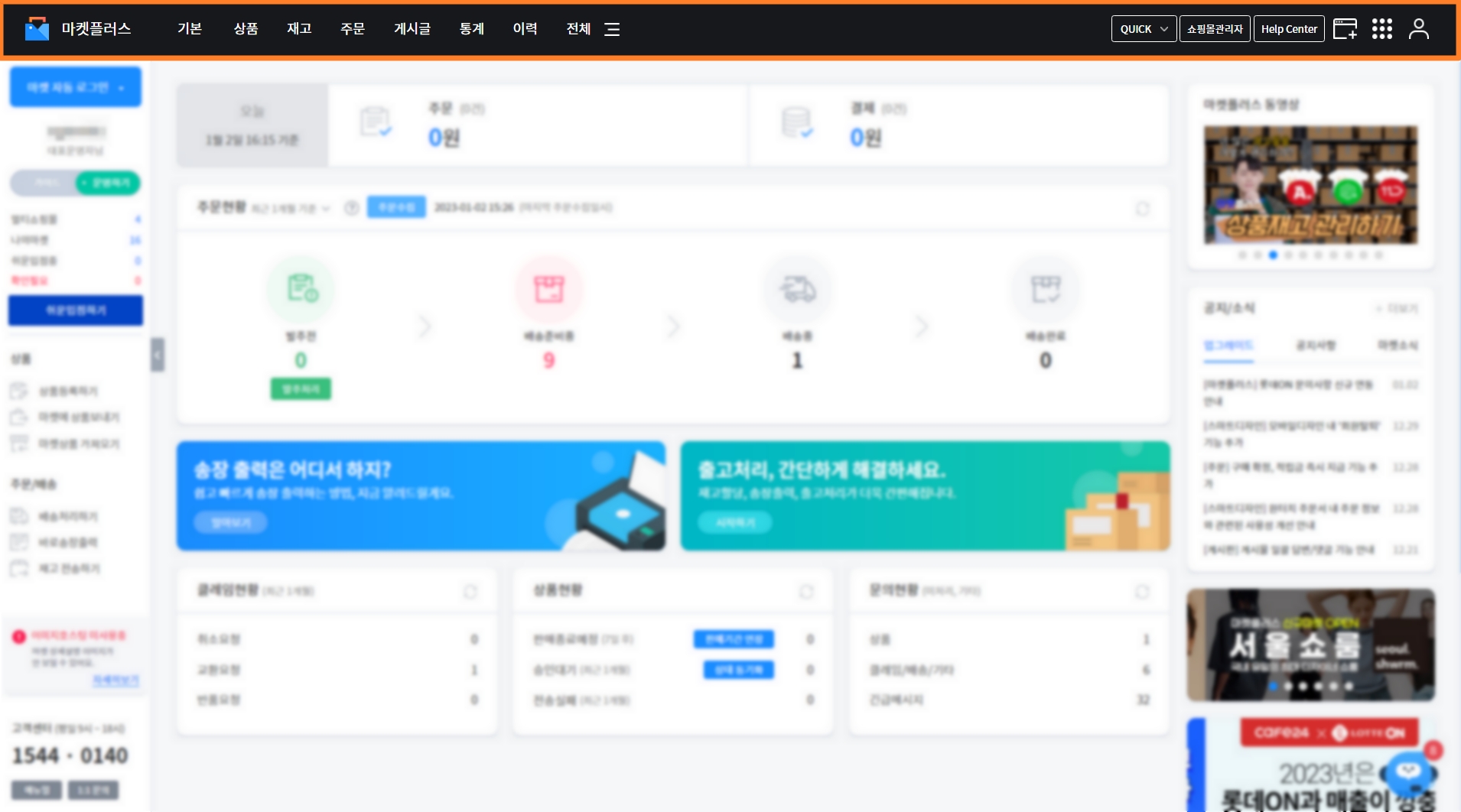Screen dimensions: 1461x812
Task: Collapse the left sidebar using the handle
Action: (x=158, y=355)
